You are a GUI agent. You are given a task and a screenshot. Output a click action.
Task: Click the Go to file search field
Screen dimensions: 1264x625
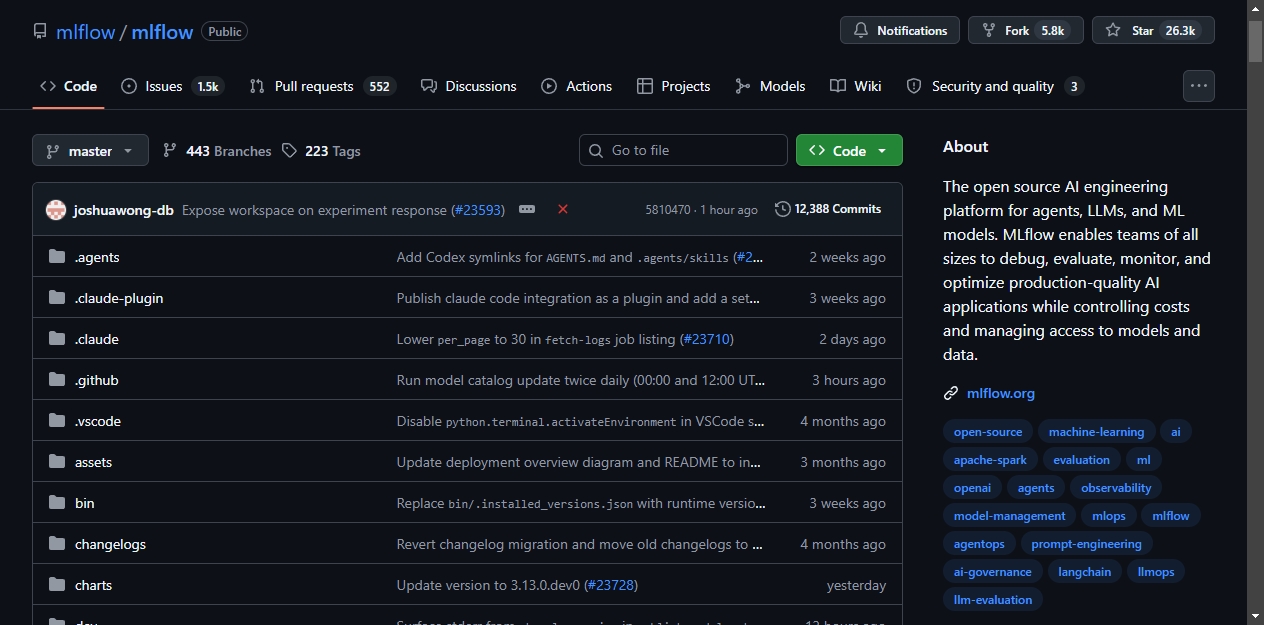point(683,150)
